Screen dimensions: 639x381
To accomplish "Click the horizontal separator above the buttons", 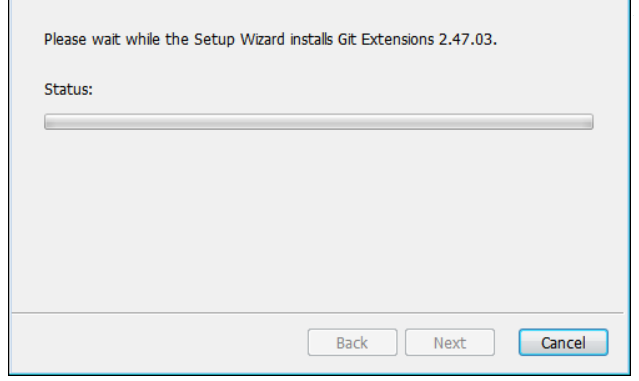I will (x=318, y=313).
